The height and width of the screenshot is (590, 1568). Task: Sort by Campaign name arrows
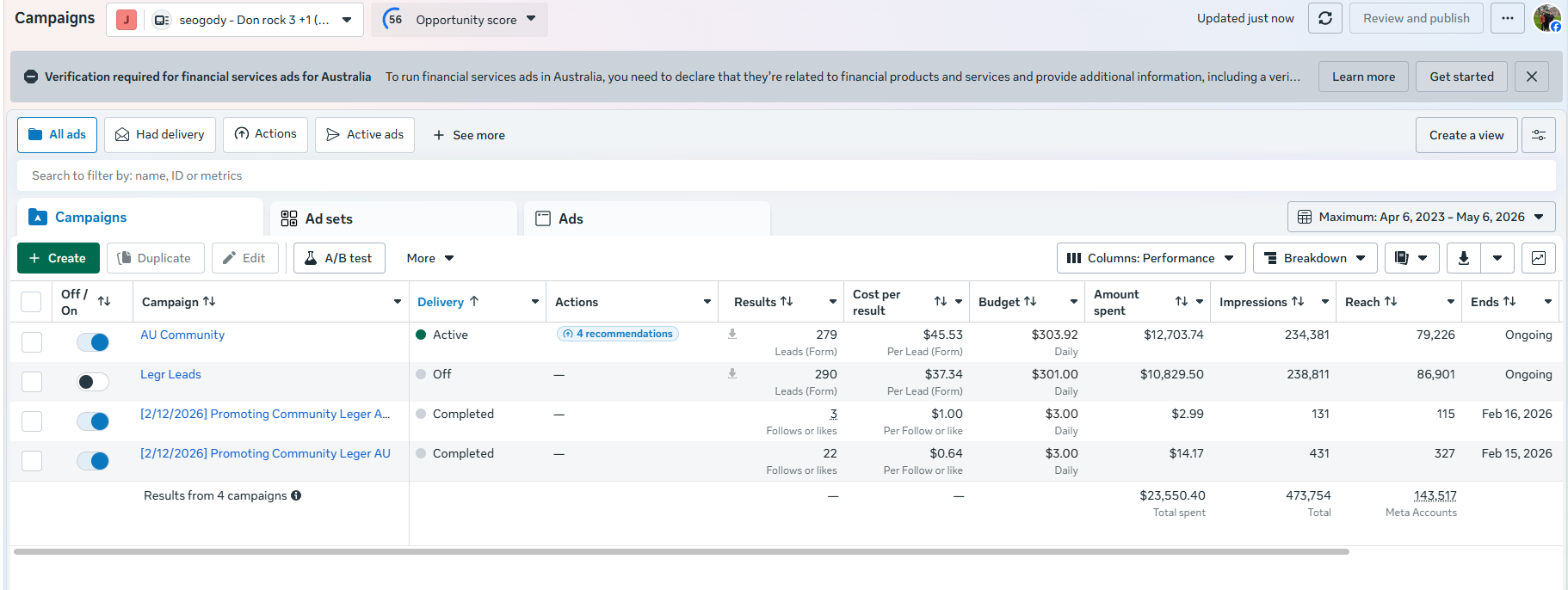coord(209,301)
